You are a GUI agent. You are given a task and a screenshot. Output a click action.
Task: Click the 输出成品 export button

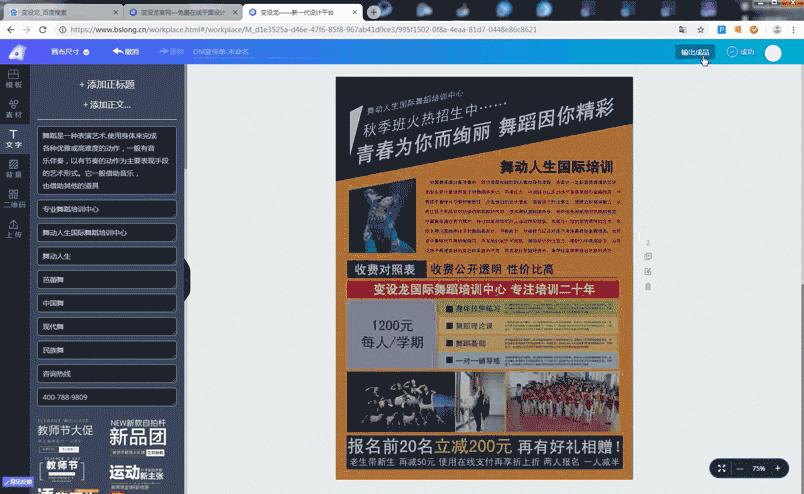[694, 52]
